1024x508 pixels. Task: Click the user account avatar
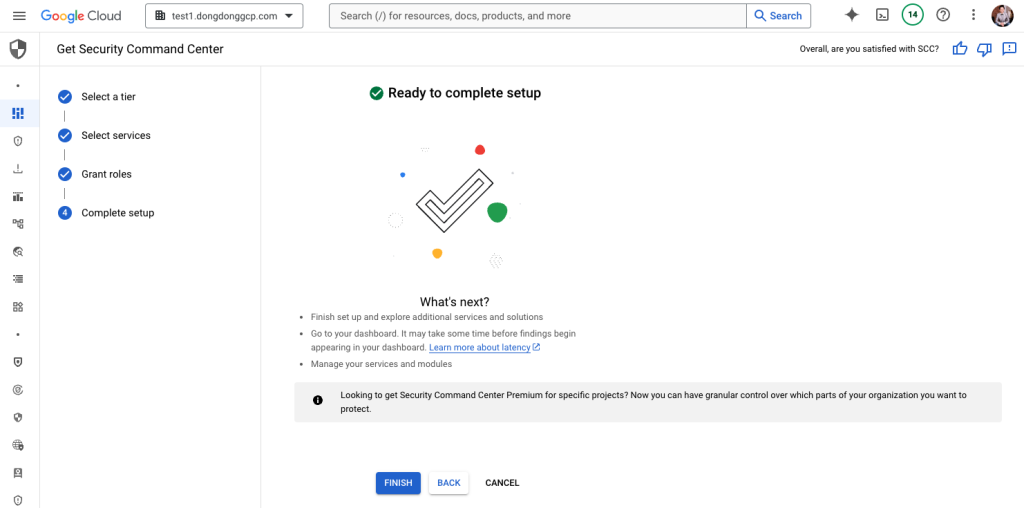[1002, 16]
